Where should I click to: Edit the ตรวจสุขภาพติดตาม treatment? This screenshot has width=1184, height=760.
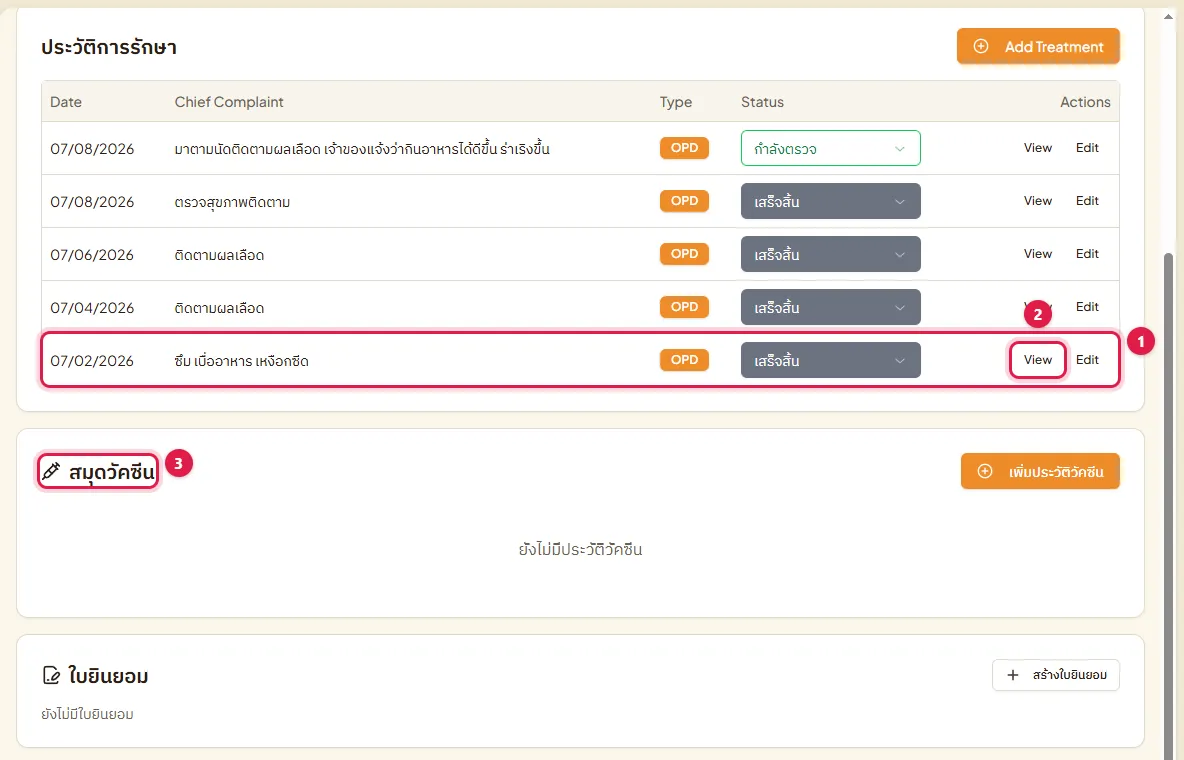1087,201
